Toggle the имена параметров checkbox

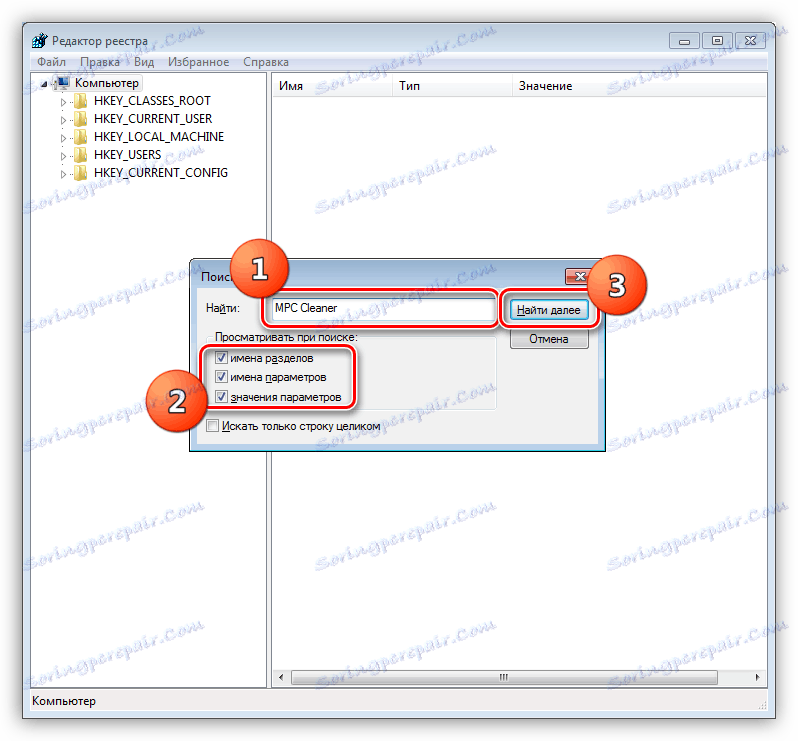point(221,377)
